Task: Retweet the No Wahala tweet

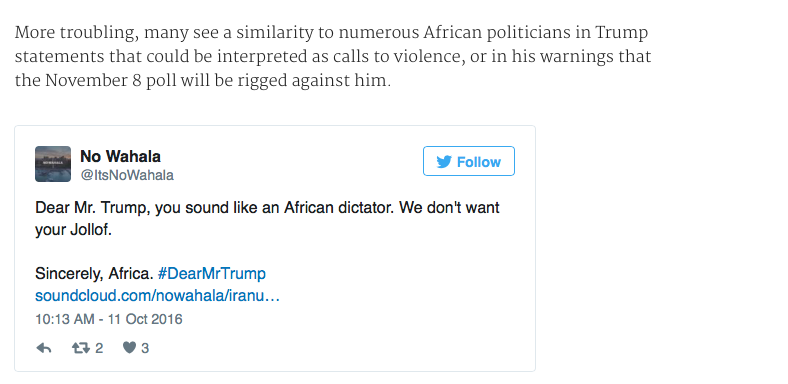Action: (80, 348)
